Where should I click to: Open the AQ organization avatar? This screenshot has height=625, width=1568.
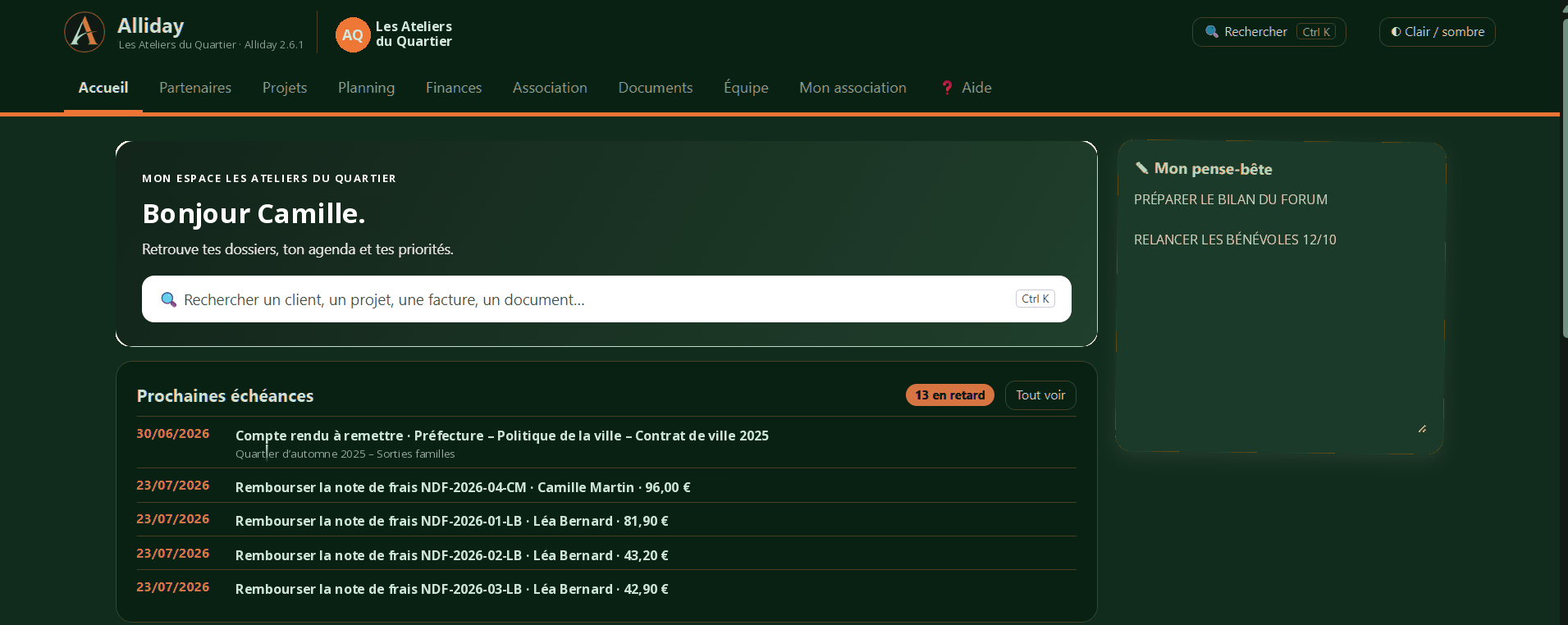pyautogui.click(x=353, y=34)
